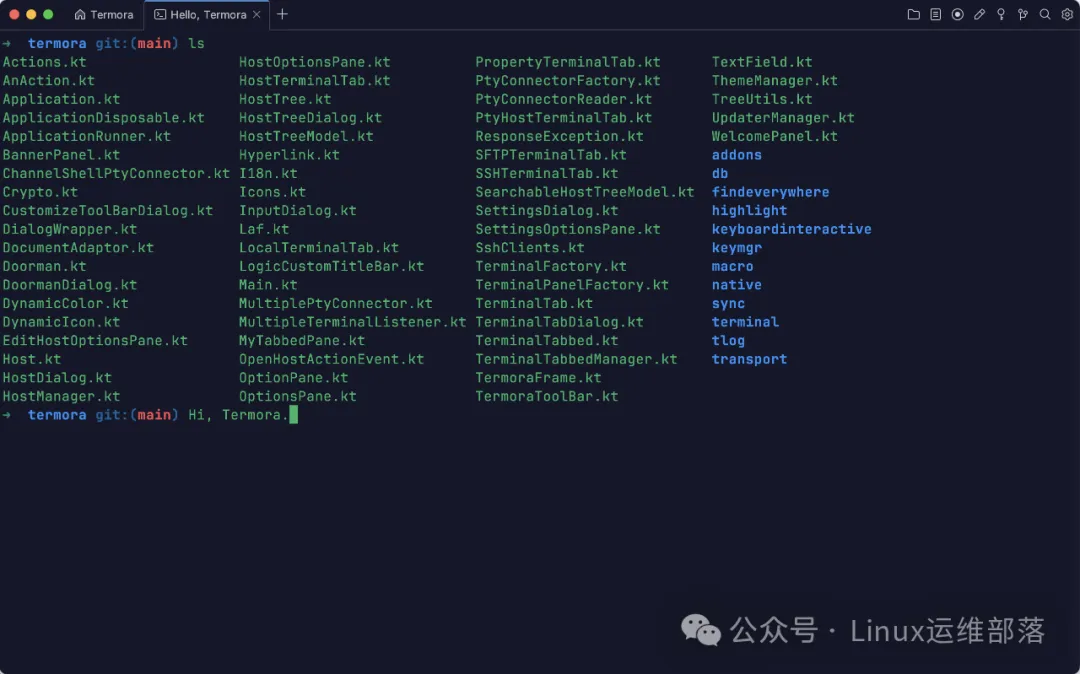Open the key manager icon
Image resolution: width=1080 pixels, height=674 pixels.
[x=1001, y=15]
